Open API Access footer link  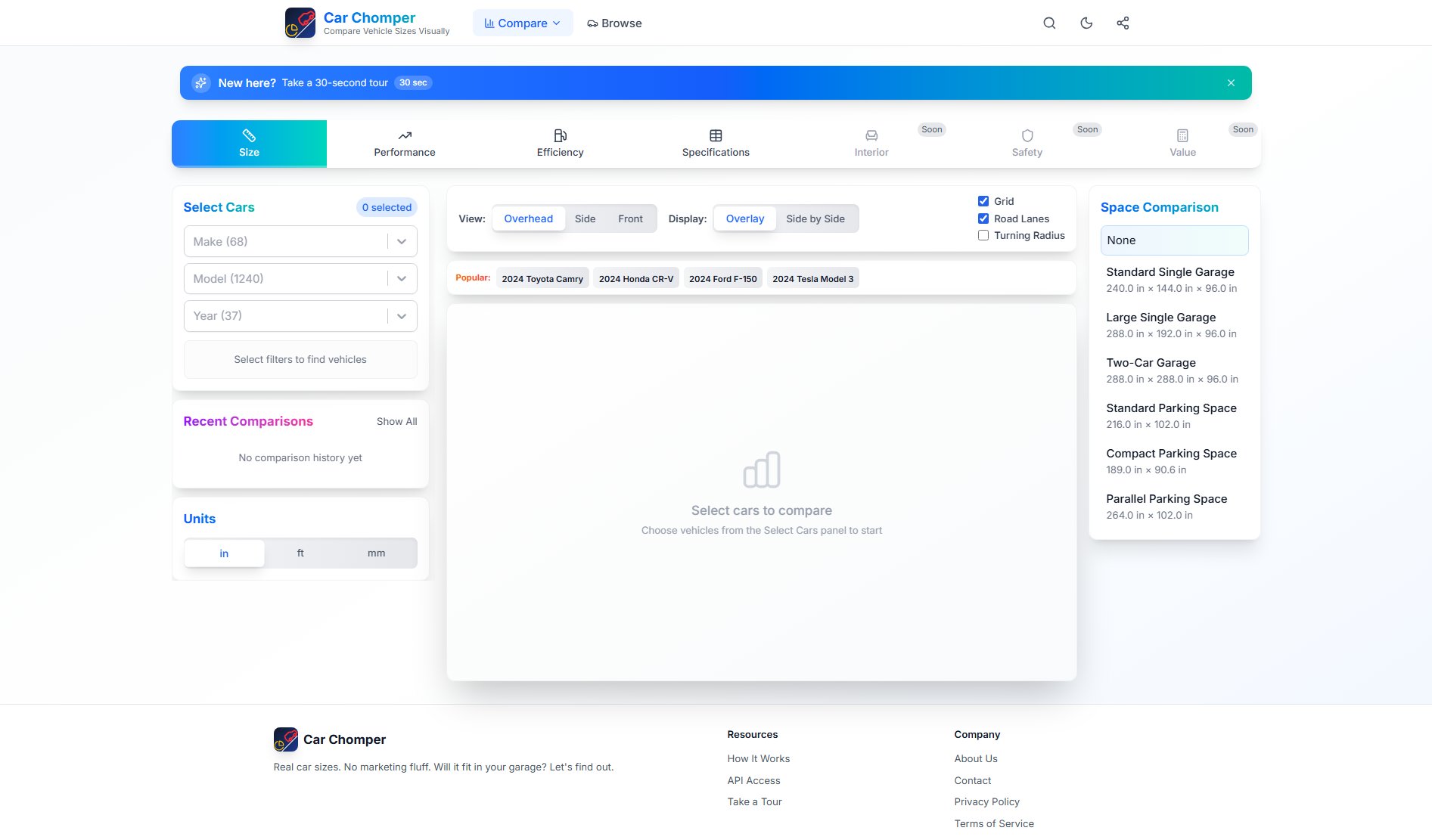753,781
